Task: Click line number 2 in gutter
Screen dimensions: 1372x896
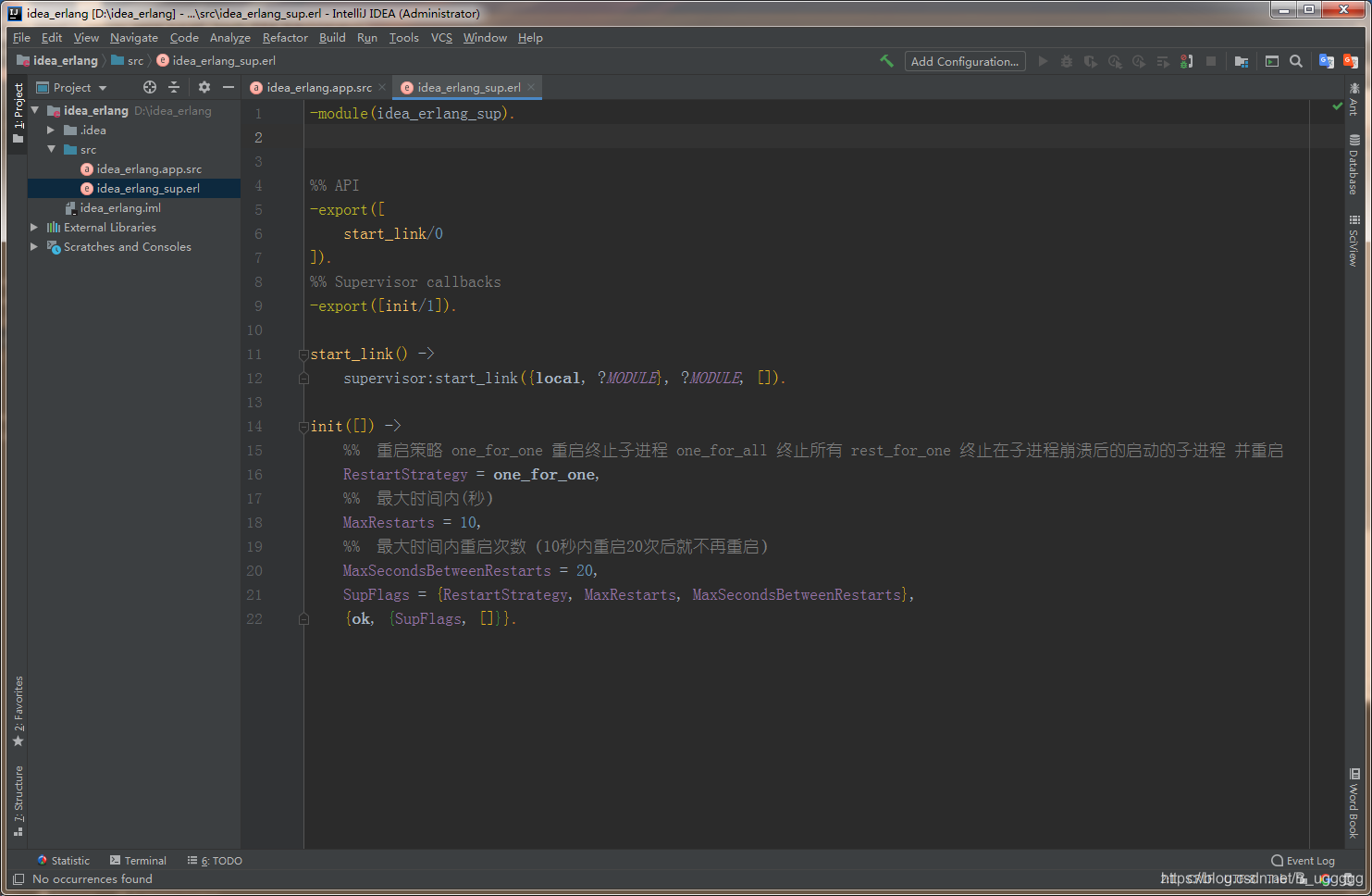Action: click(258, 137)
